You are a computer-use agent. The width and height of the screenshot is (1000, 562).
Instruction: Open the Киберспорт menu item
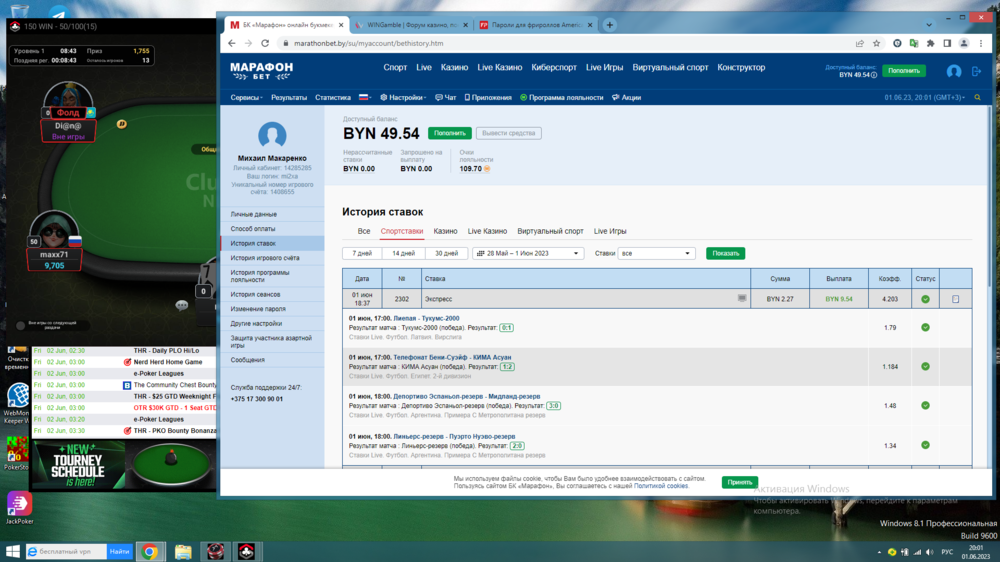coord(553,68)
